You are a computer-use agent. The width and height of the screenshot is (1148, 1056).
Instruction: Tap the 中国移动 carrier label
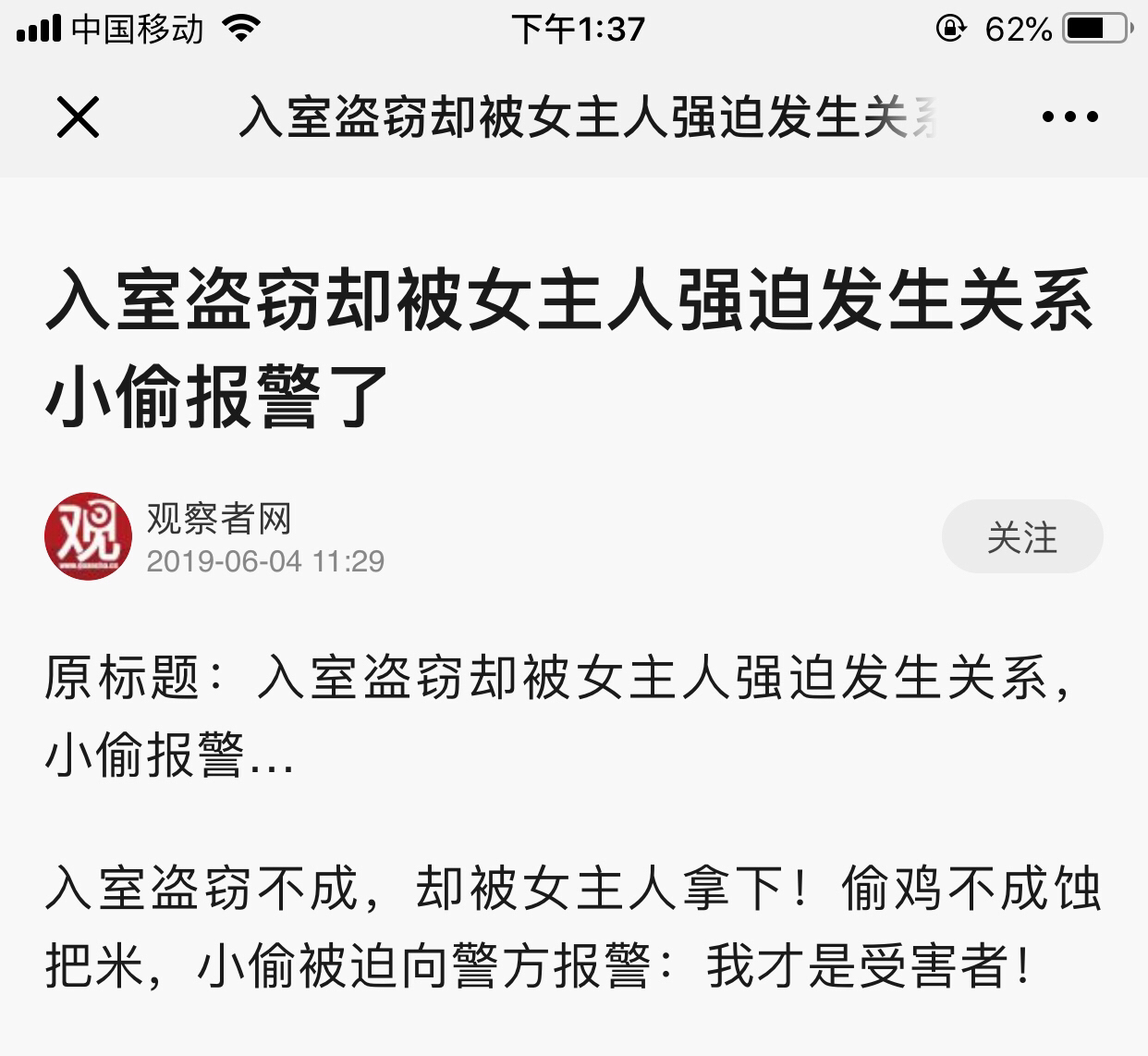coord(138,29)
